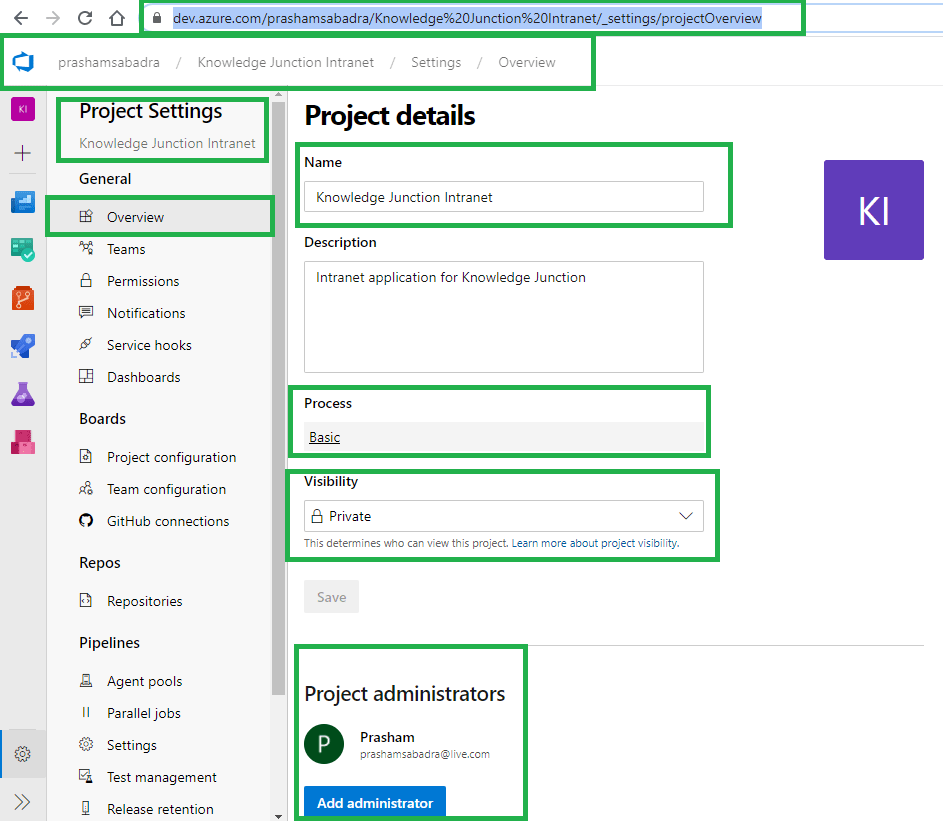The width and height of the screenshot is (943, 821).
Task: Open prashamsabadra breadcrumb link
Action: coord(109,63)
